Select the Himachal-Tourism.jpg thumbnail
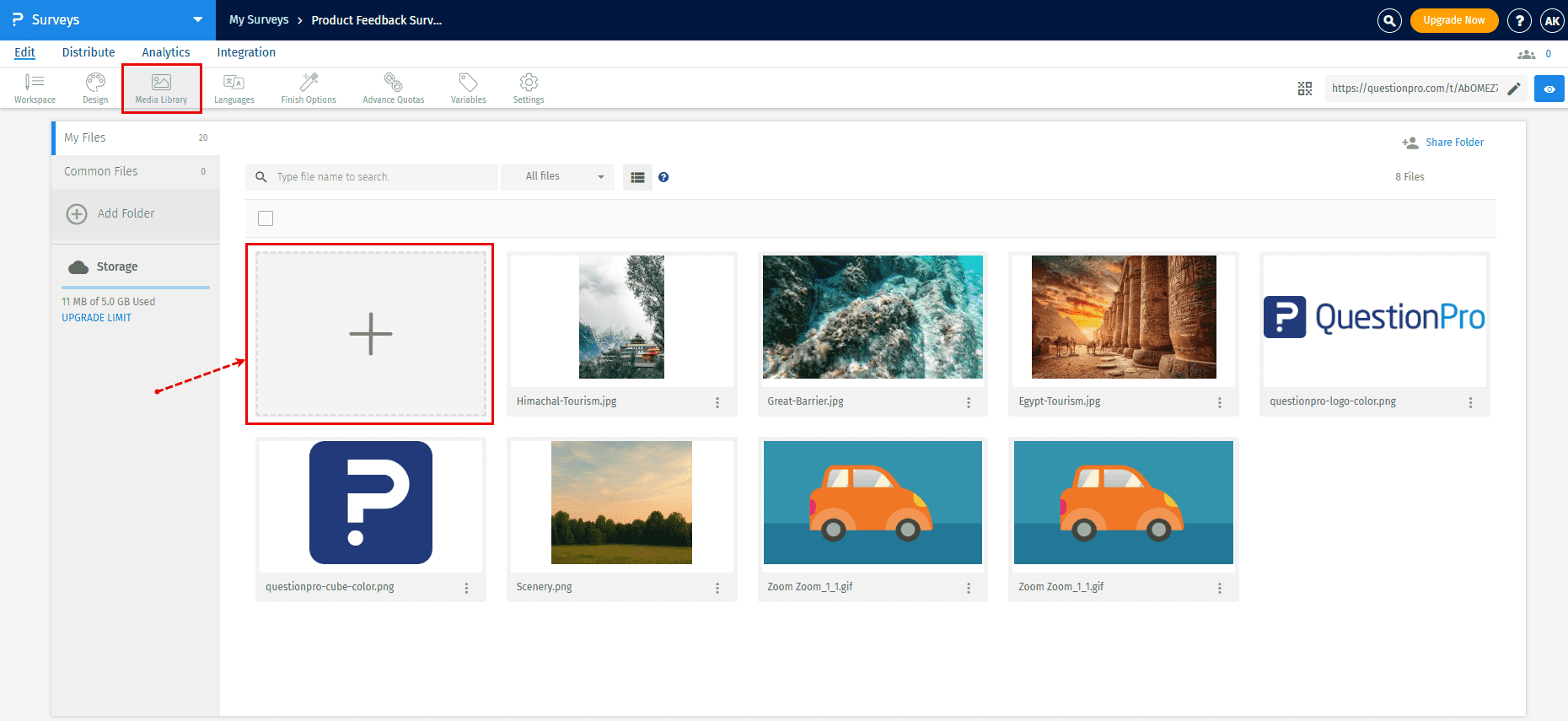Viewport: 1568px width, 721px height. tap(621, 317)
